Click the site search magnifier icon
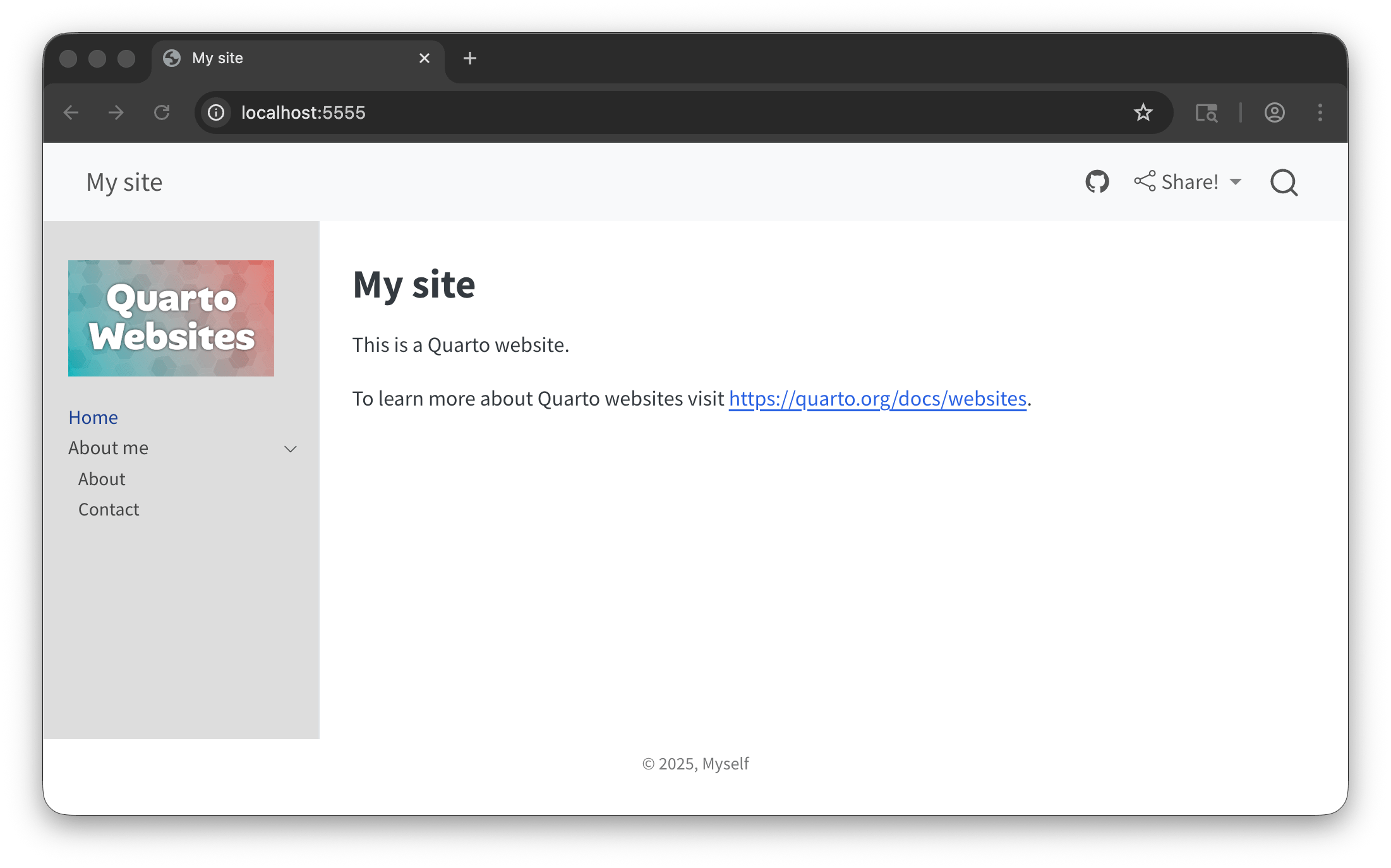 (x=1284, y=183)
